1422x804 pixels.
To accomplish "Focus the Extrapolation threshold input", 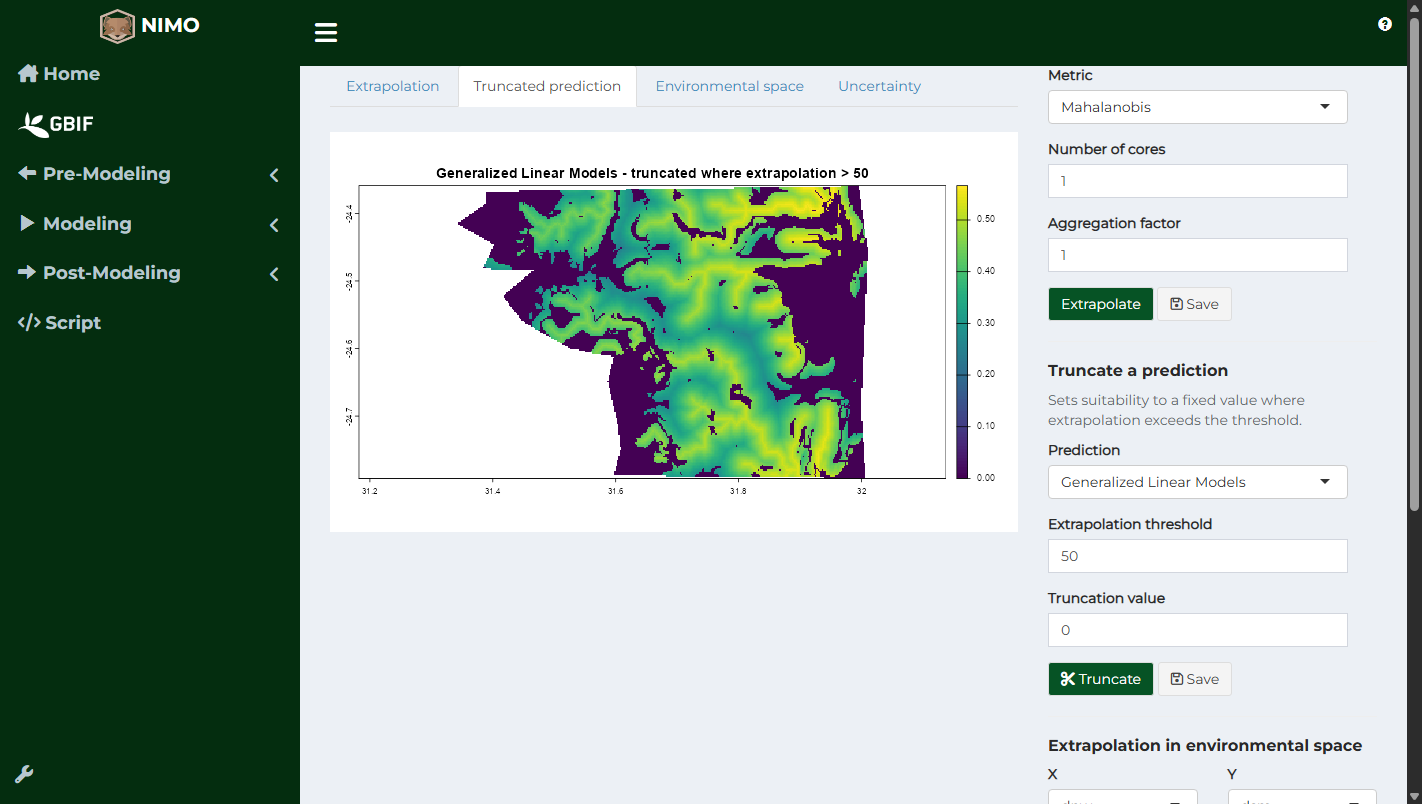I will 1197,556.
